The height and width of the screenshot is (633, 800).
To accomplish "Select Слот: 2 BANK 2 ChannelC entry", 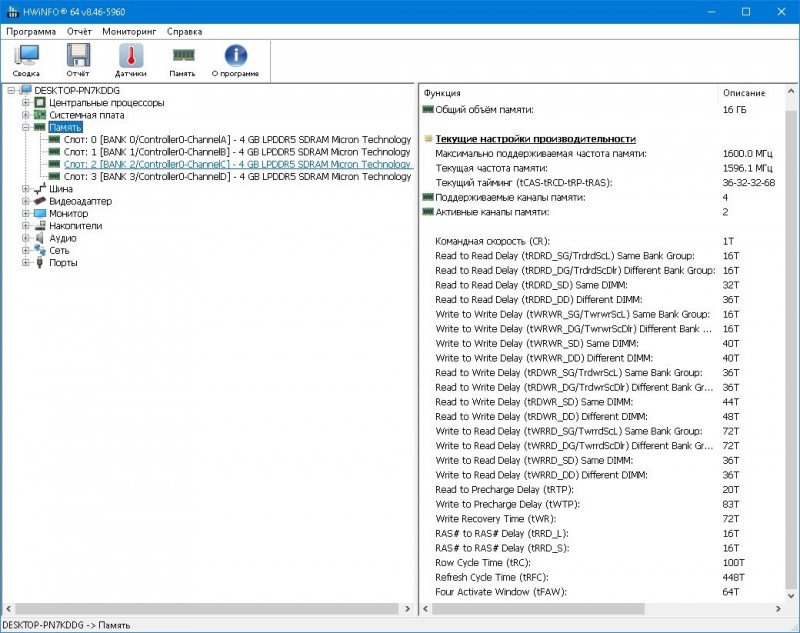I will 237,164.
